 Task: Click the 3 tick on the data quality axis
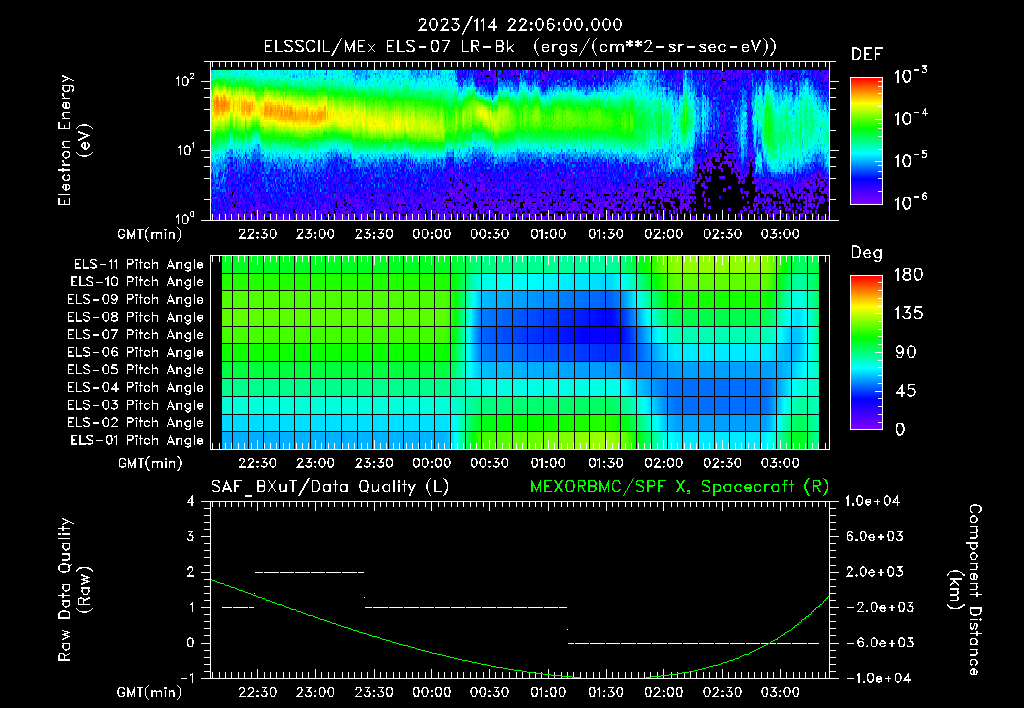(x=191, y=536)
